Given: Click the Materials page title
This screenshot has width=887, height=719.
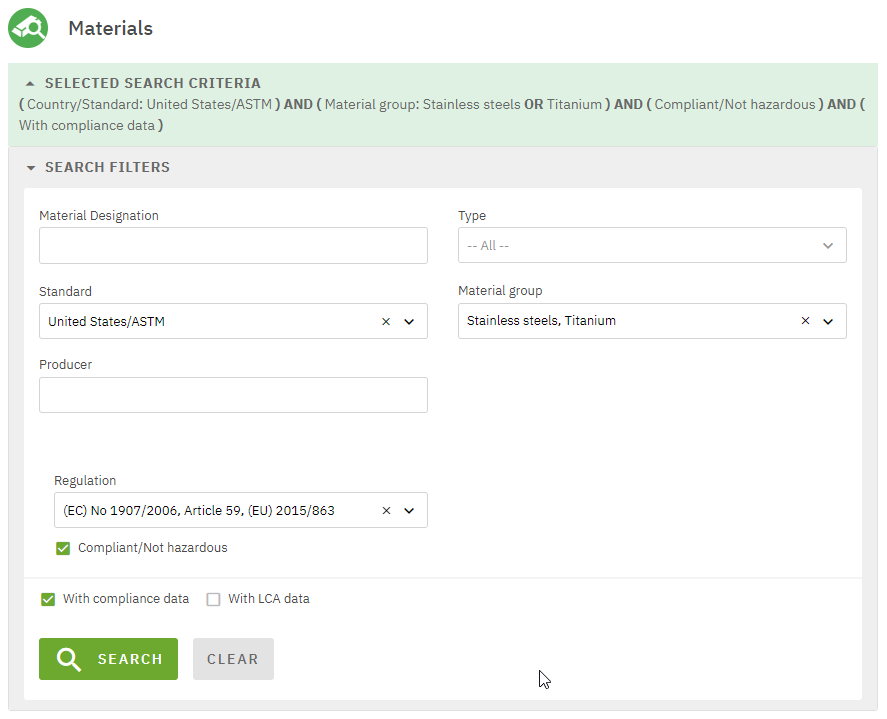Looking at the screenshot, I should point(110,28).
